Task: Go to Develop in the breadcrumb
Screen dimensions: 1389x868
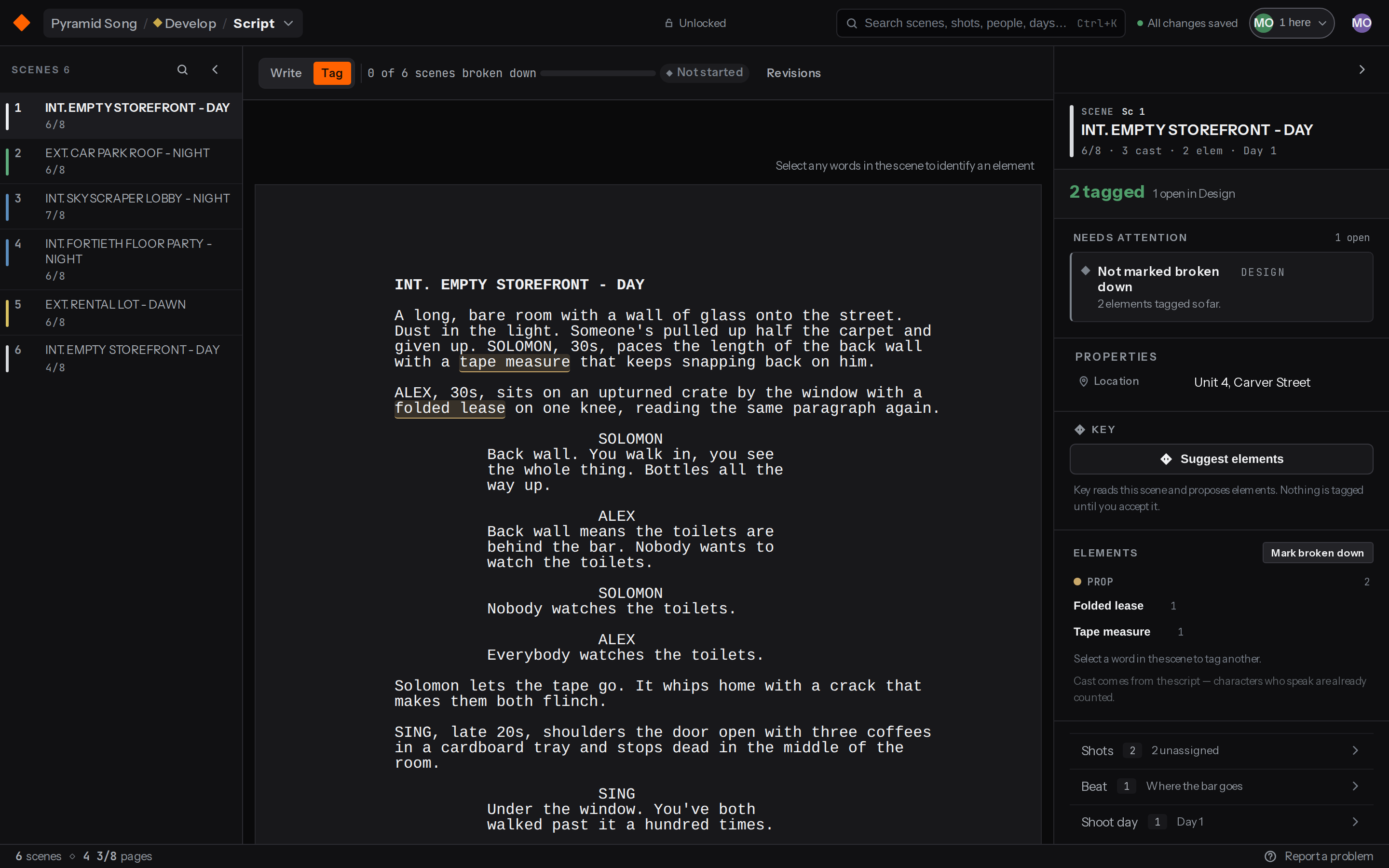Action: [x=185, y=23]
